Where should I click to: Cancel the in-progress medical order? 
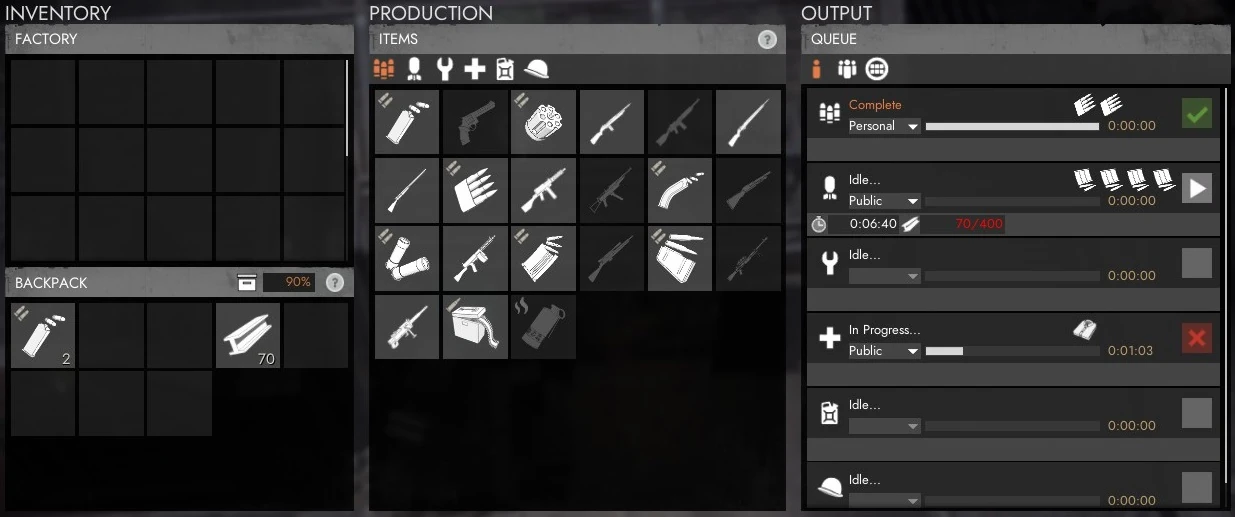(x=1197, y=338)
